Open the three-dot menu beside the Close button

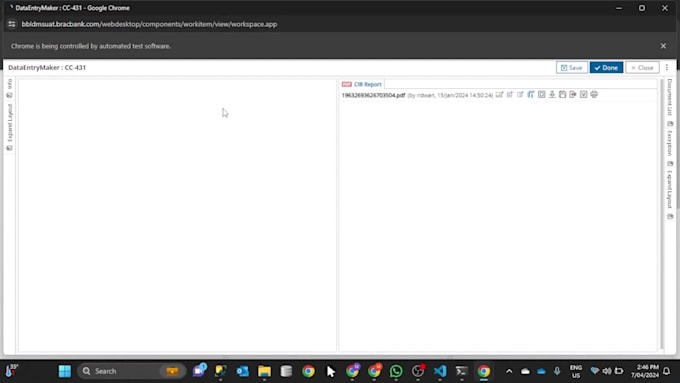point(667,68)
